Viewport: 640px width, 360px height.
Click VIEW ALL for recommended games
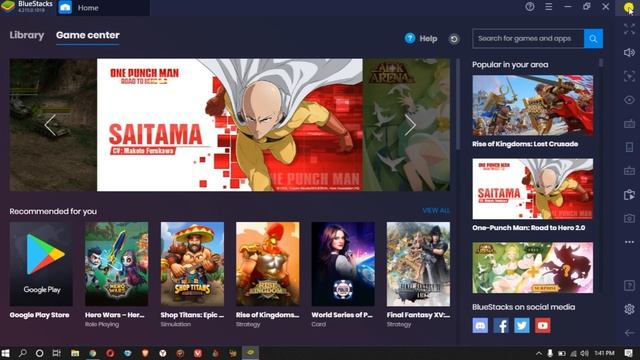(436, 211)
